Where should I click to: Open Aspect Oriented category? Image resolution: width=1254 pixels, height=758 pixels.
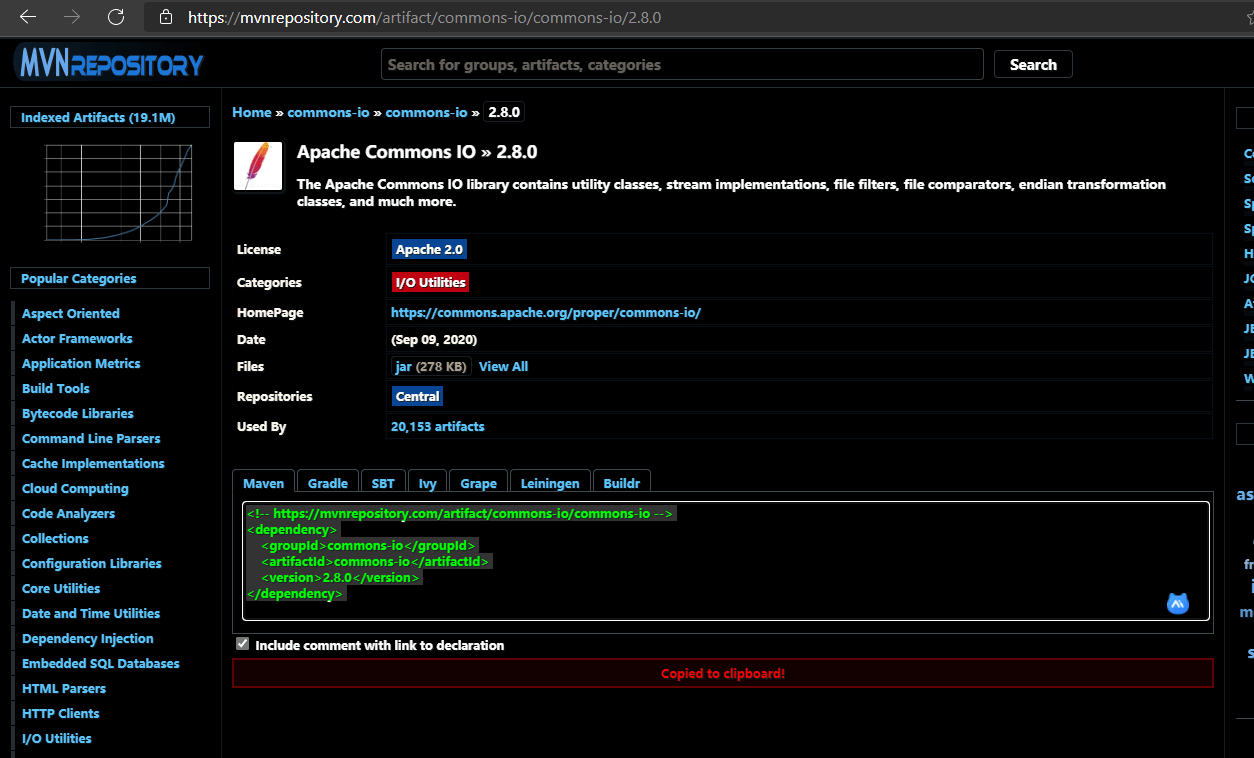(71, 313)
